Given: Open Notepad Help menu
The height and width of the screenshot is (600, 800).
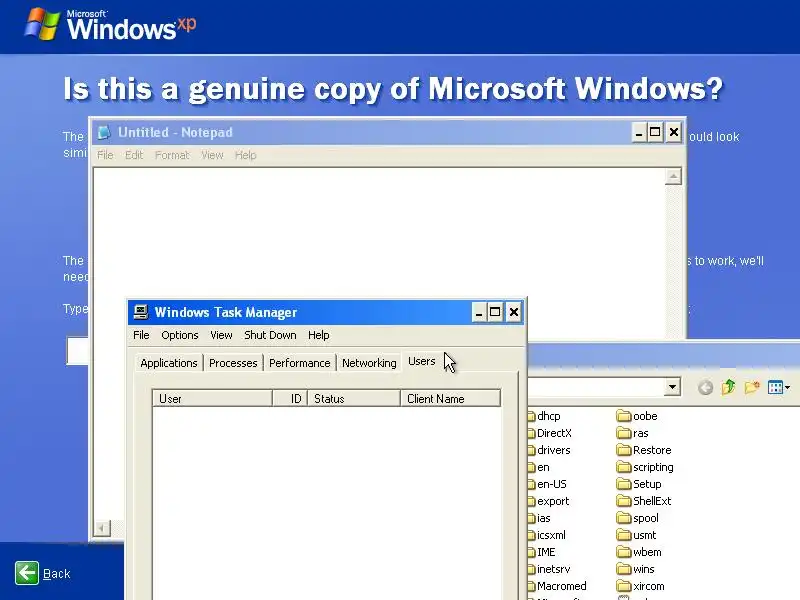Looking at the screenshot, I should pos(245,155).
